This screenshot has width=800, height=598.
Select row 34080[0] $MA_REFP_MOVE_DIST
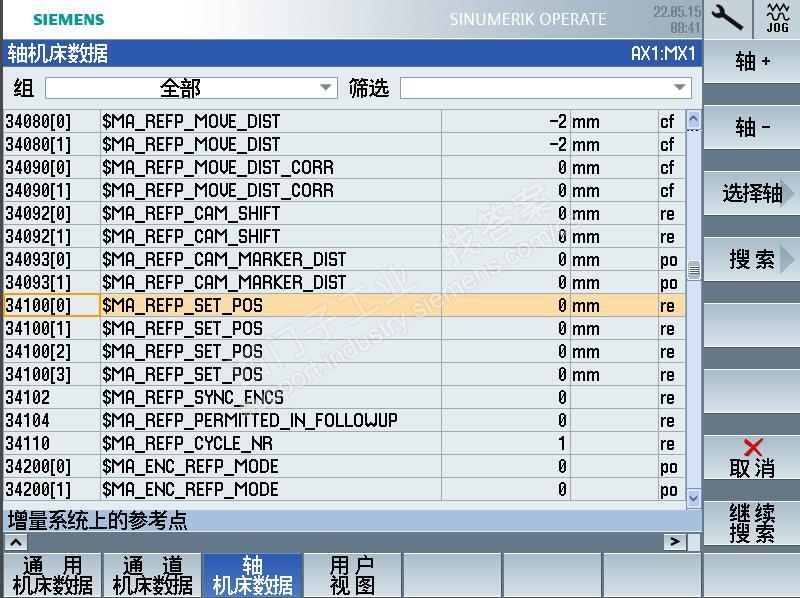click(x=344, y=121)
